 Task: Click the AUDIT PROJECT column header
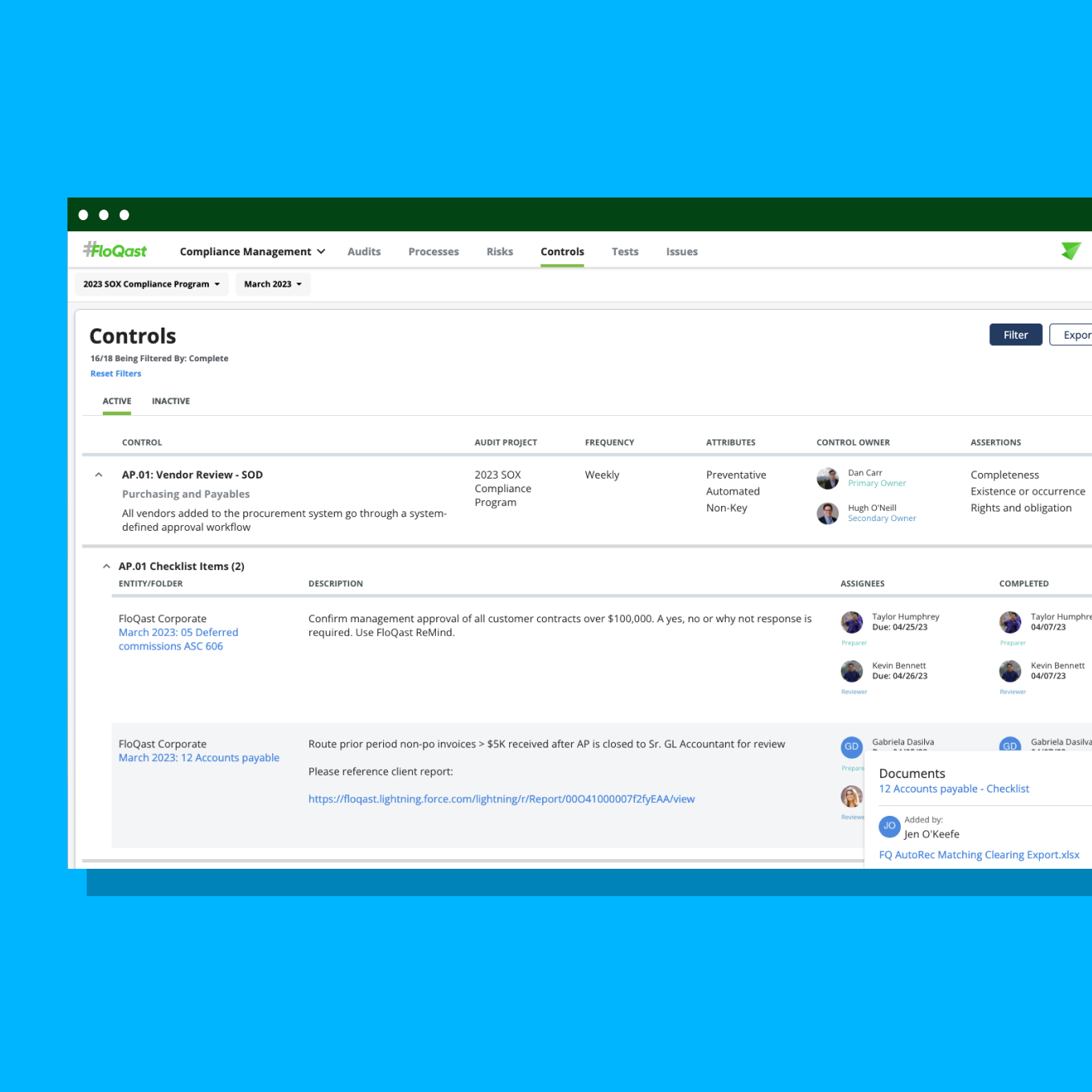point(506,442)
